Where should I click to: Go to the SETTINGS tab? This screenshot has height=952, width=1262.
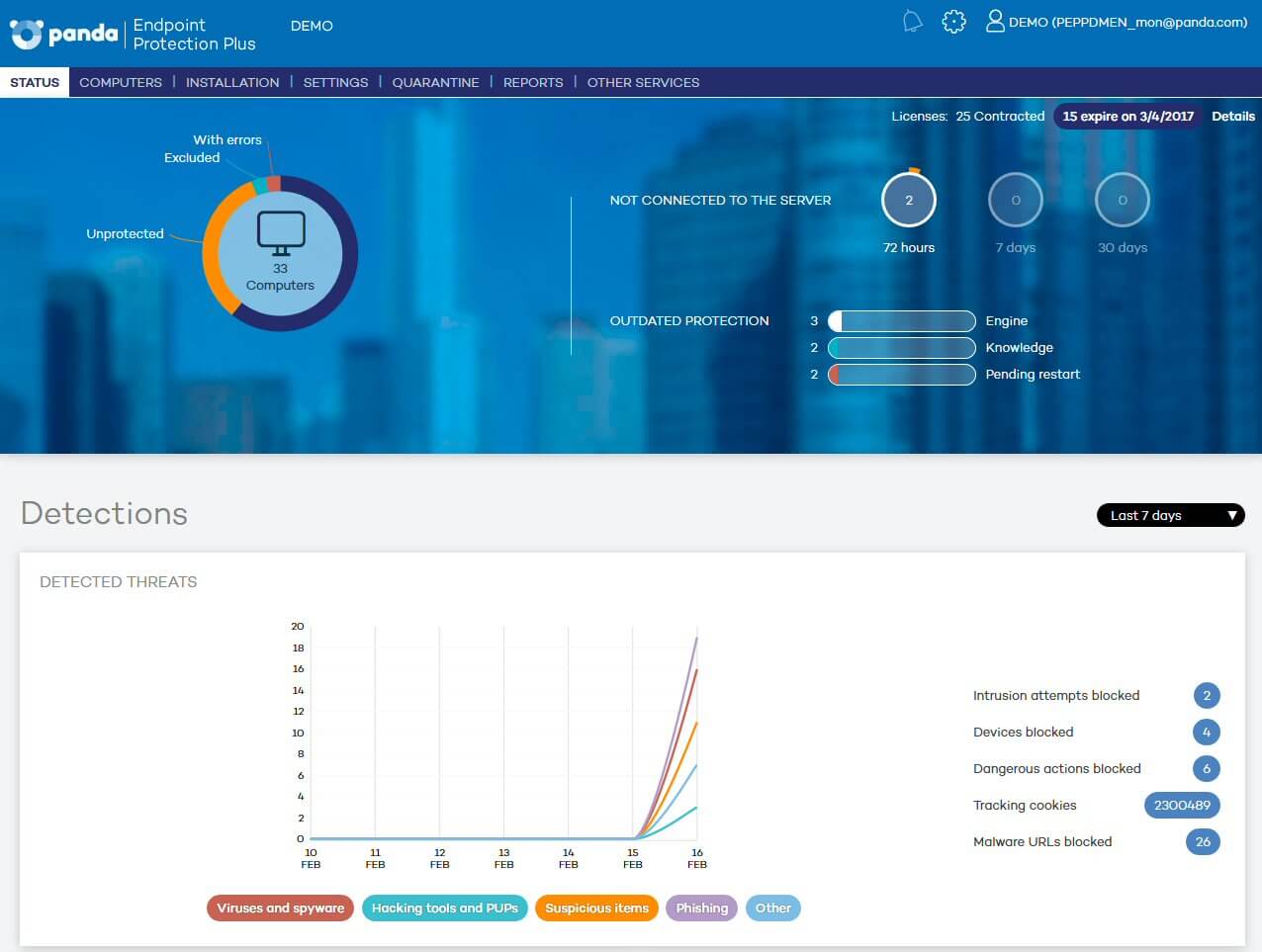click(335, 82)
